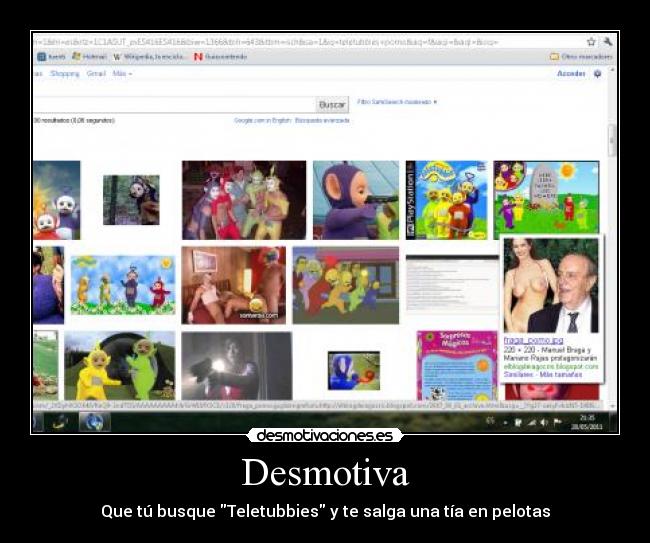Open the Wikipedia bookmark
The height and width of the screenshot is (543, 650).
(x=150, y=57)
